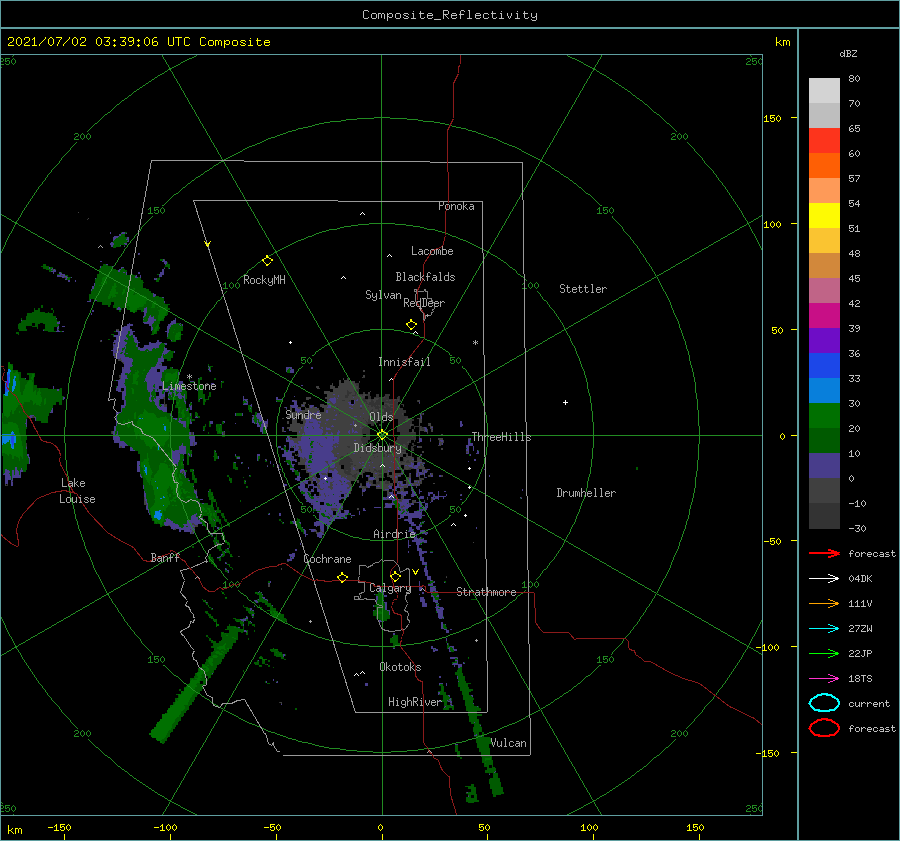The width and height of the screenshot is (900, 841).
Task: Click the Didsbury town label
Action: [378, 448]
